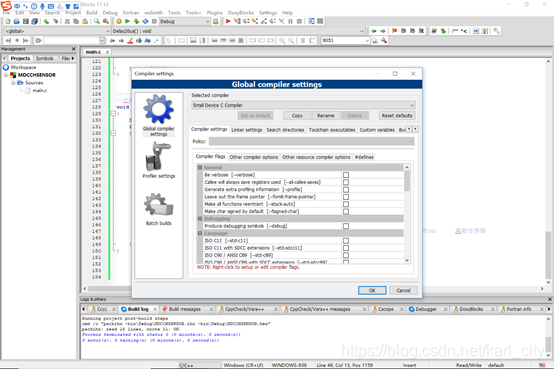Click the red wrench options icon
This screenshot has height=369, width=554.
click(384, 41)
